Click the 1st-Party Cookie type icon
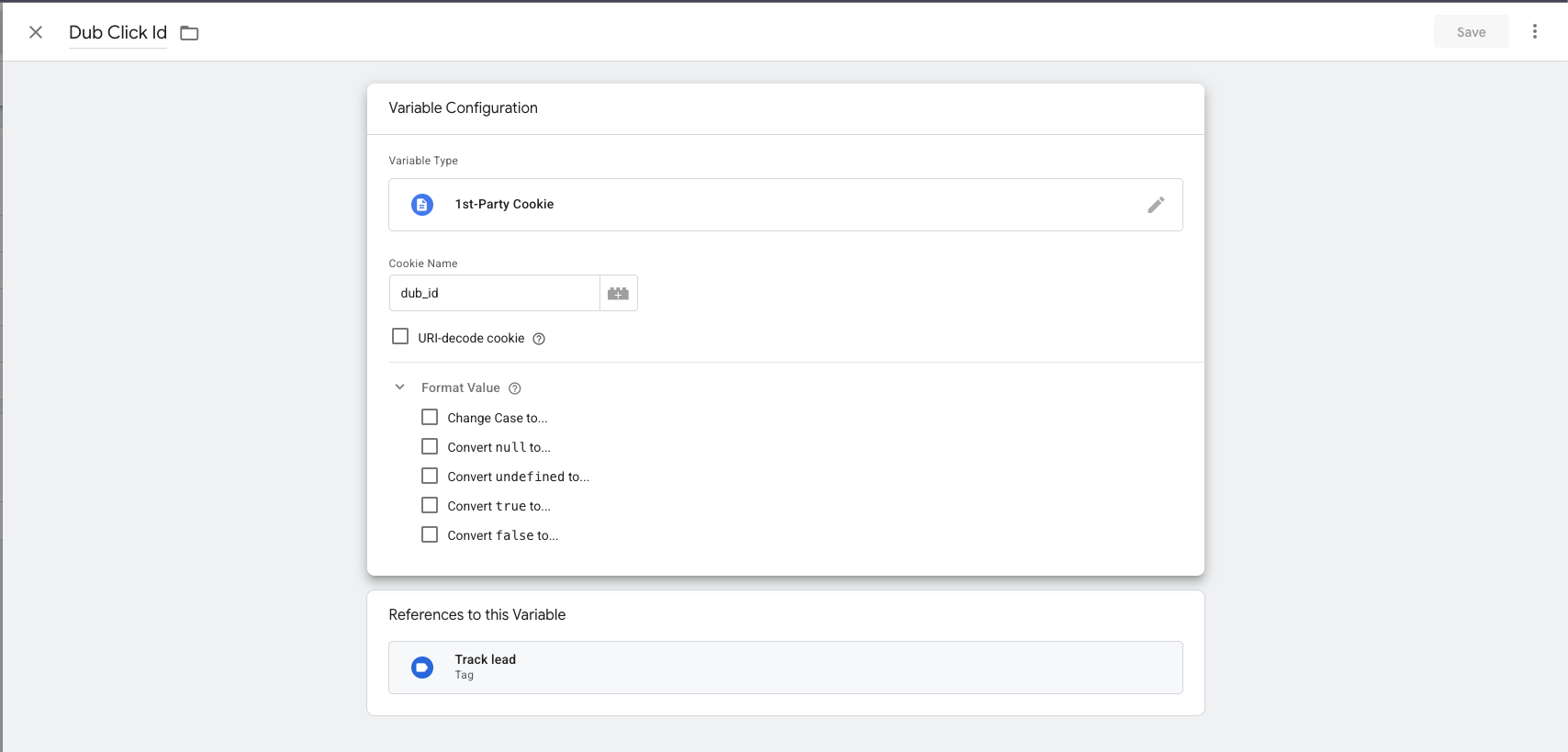The width and height of the screenshot is (1568, 752). (422, 205)
